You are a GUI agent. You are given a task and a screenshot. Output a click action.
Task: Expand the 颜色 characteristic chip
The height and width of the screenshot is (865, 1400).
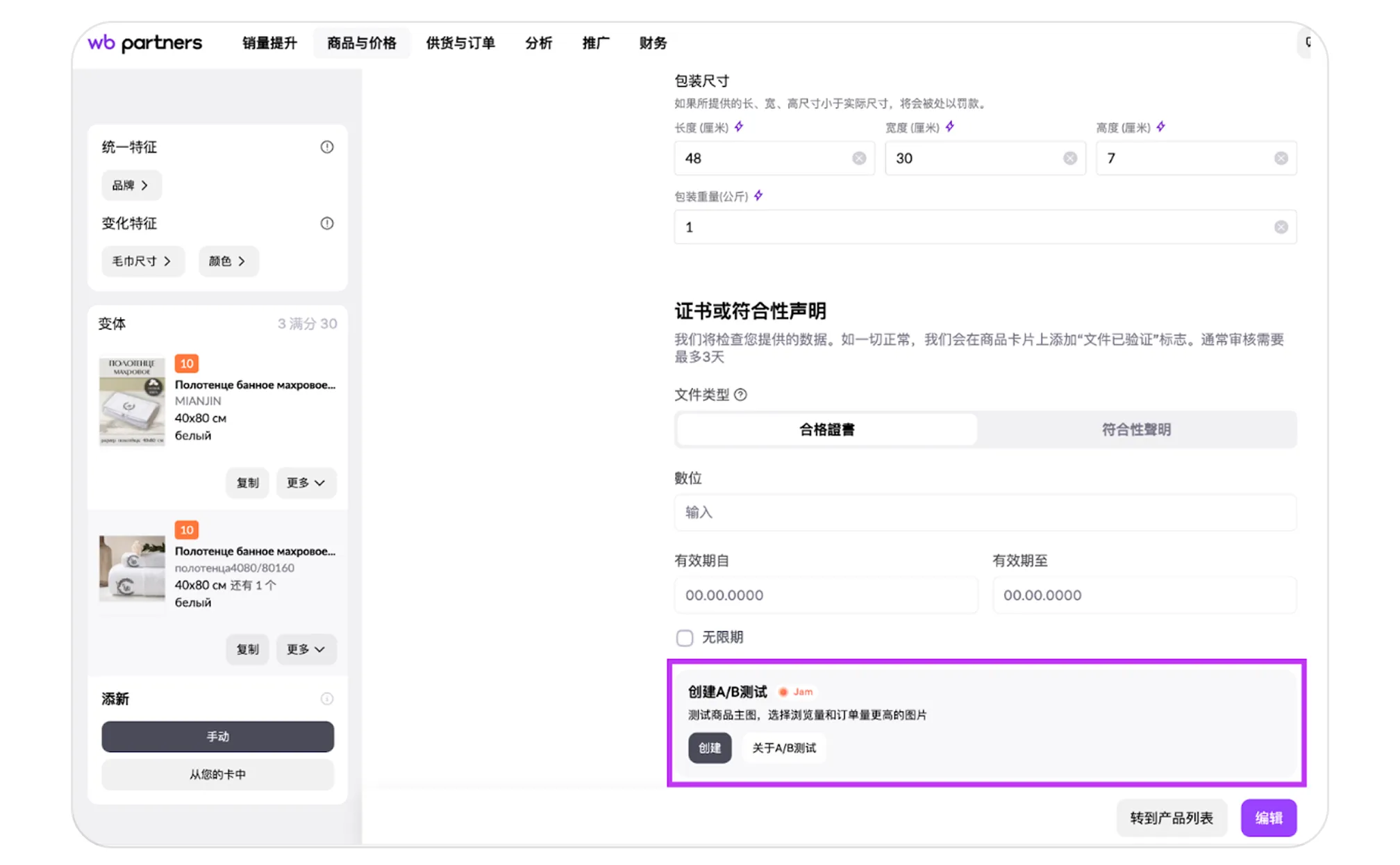(x=228, y=261)
